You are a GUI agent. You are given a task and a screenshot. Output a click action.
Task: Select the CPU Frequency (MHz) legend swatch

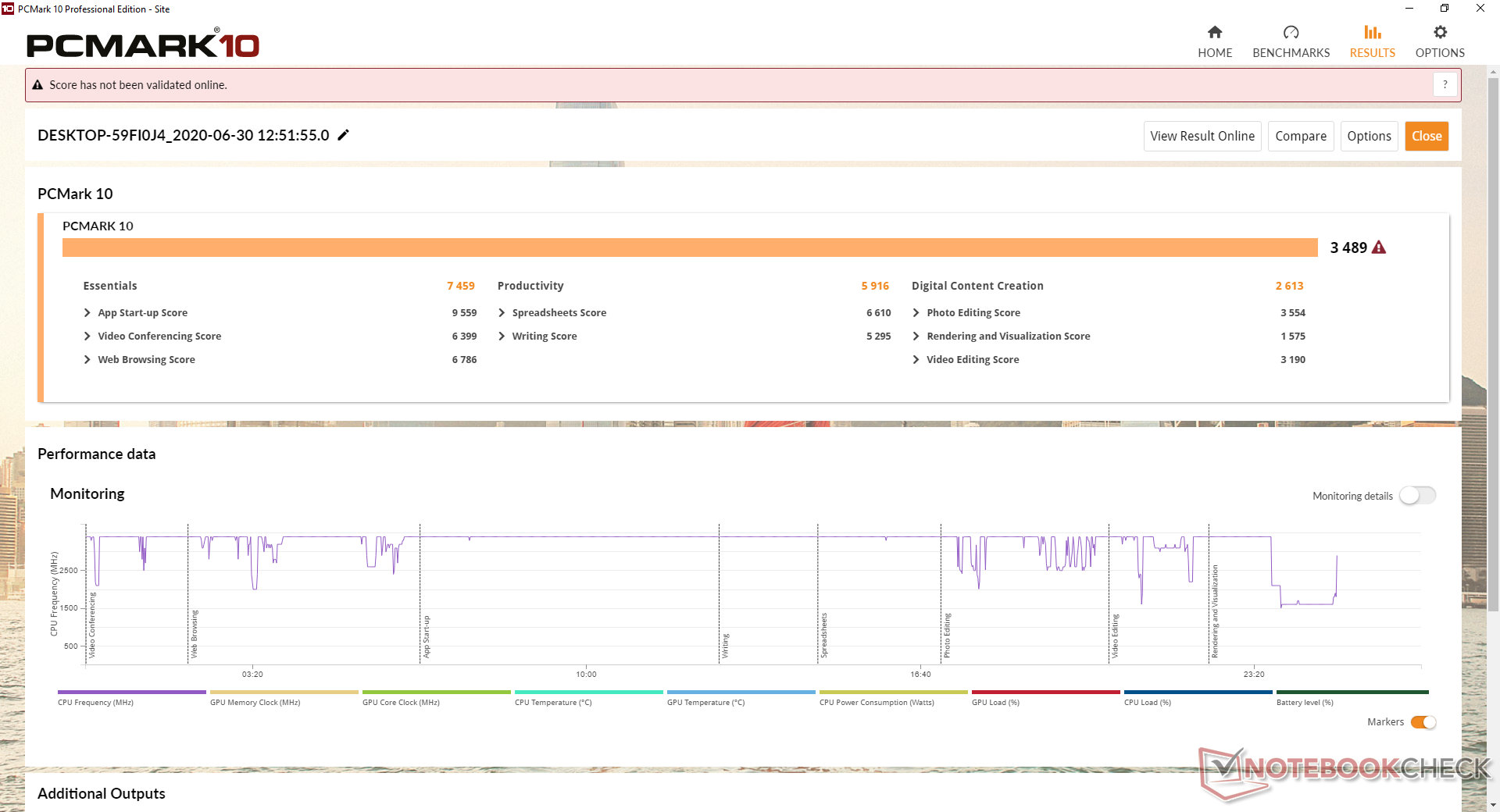tap(132, 692)
